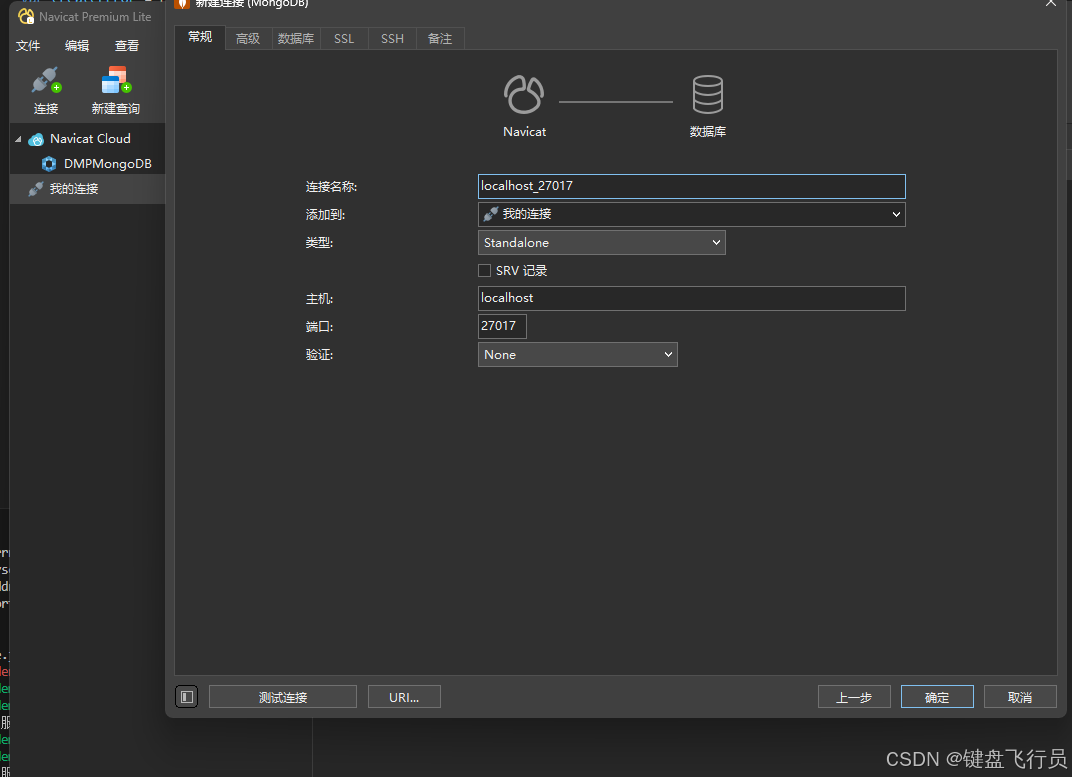
Task: Click the 确定 button
Action: point(937,697)
